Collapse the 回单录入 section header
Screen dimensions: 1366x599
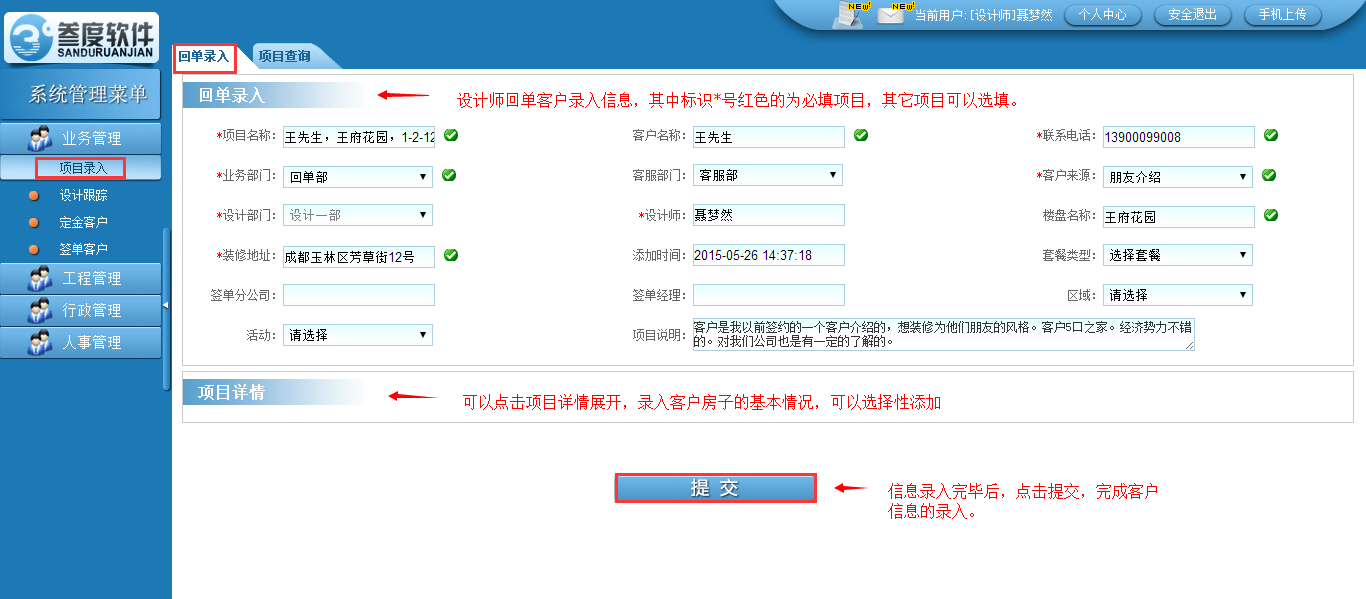point(231,95)
